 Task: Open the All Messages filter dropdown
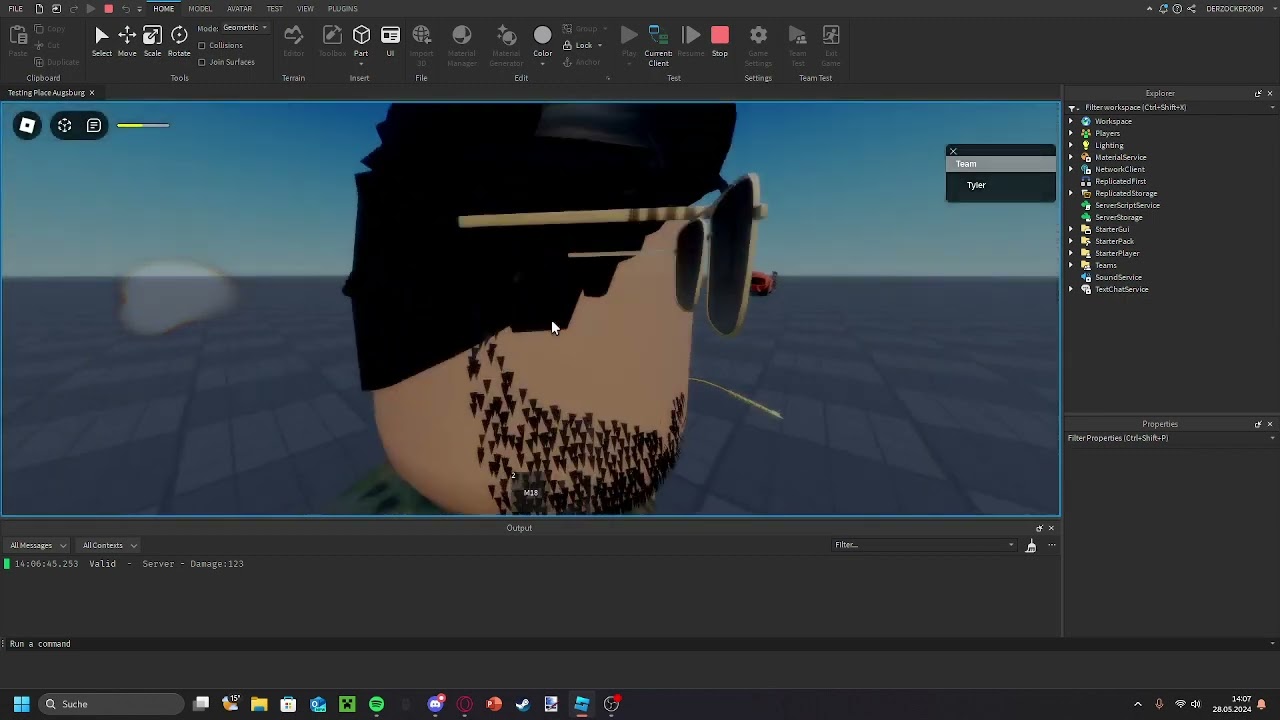[x=38, y=545]
